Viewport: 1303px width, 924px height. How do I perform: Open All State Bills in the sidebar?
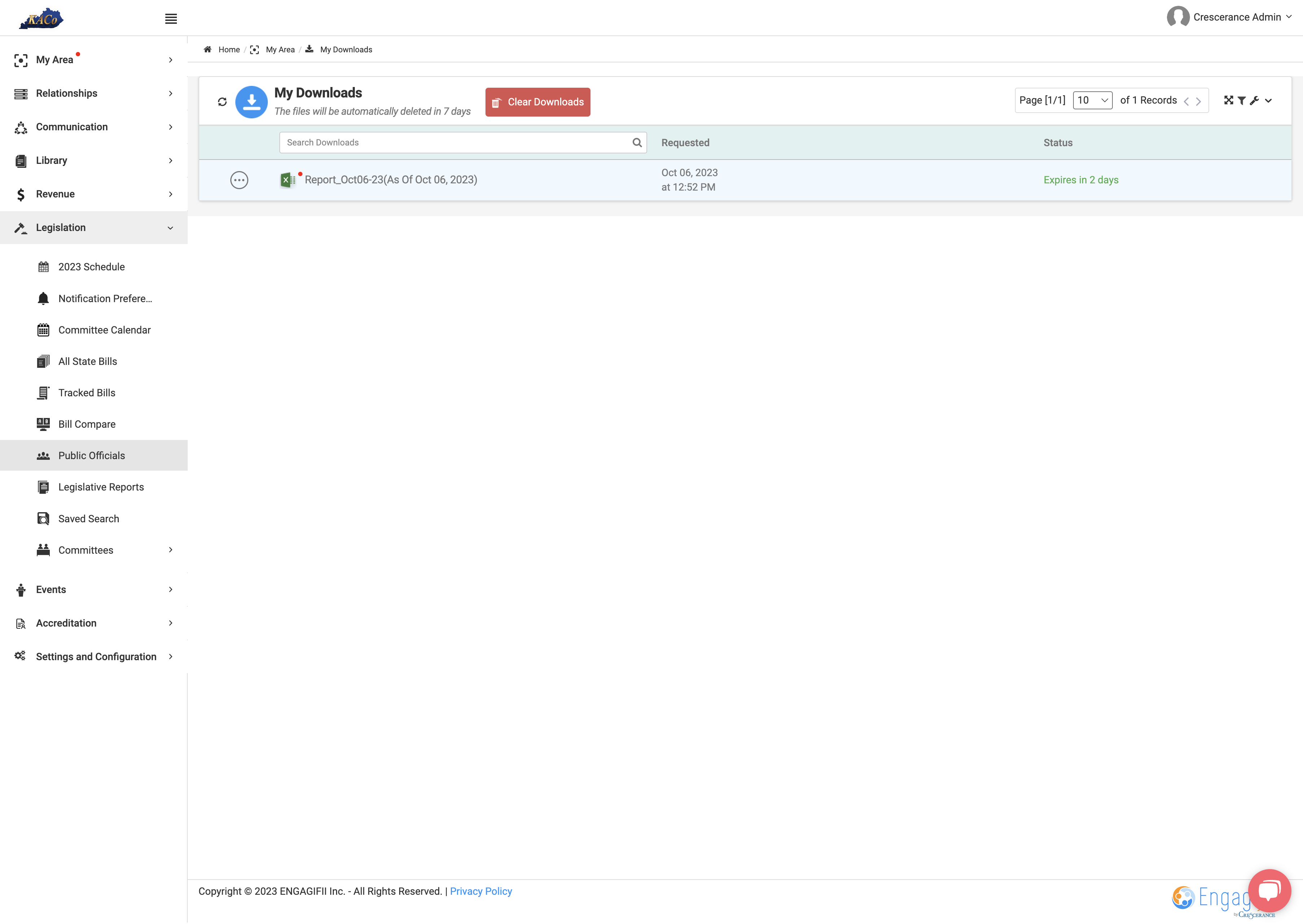[94, 361]
